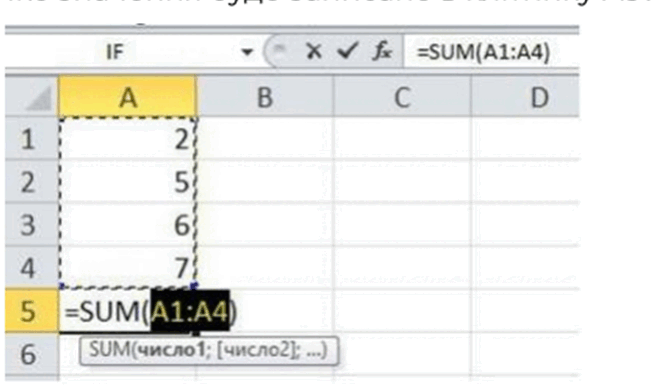Viewport: 664px width, 388px height.
Task: Click cell A4 containing 7
Action: 128,268
